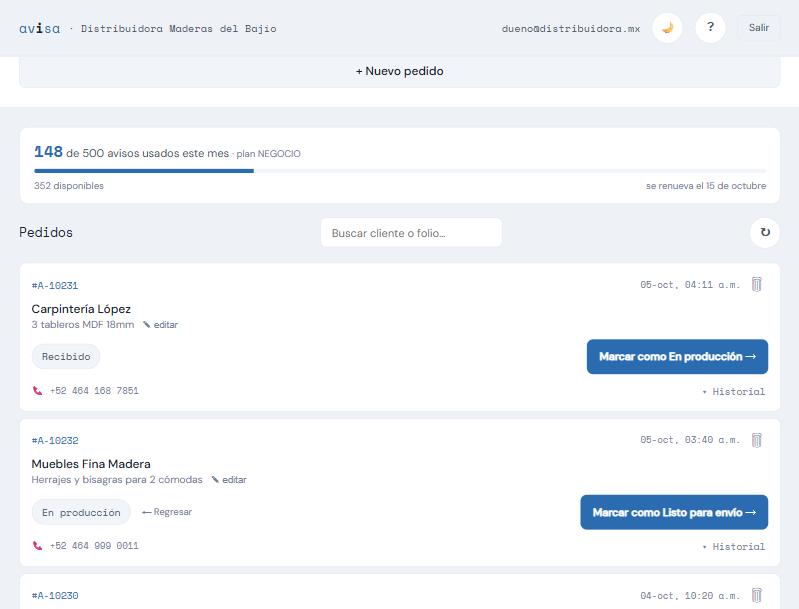Toggle dark mode with the moon icon
Image resolution: width=799 pixels, height=609 pixels.
667,28
